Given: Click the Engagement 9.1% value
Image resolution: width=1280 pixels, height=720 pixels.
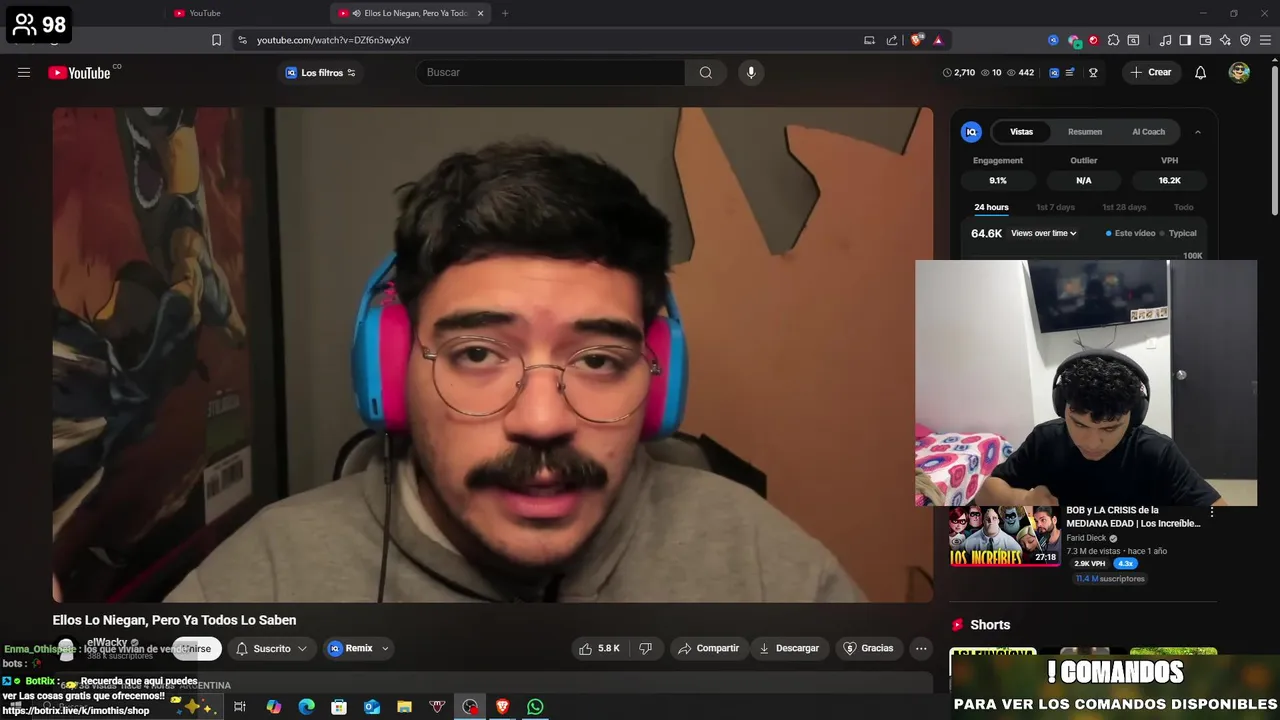Looking at the screenshot, I should coord(998,181).
